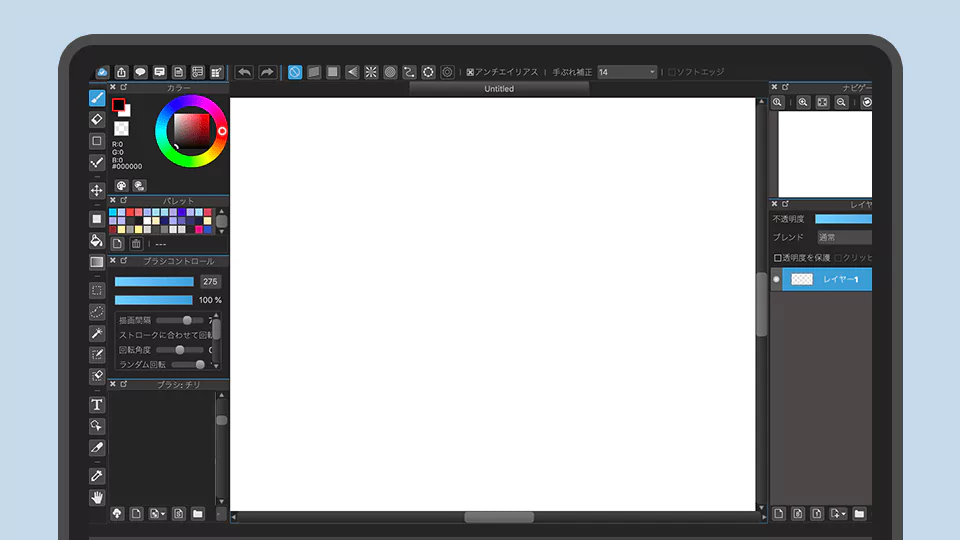The height and width of the screenshot is (540, 960).
Task: Enable concentric circle snap guide
Action: pyautogui.click(x=390, y=72)
